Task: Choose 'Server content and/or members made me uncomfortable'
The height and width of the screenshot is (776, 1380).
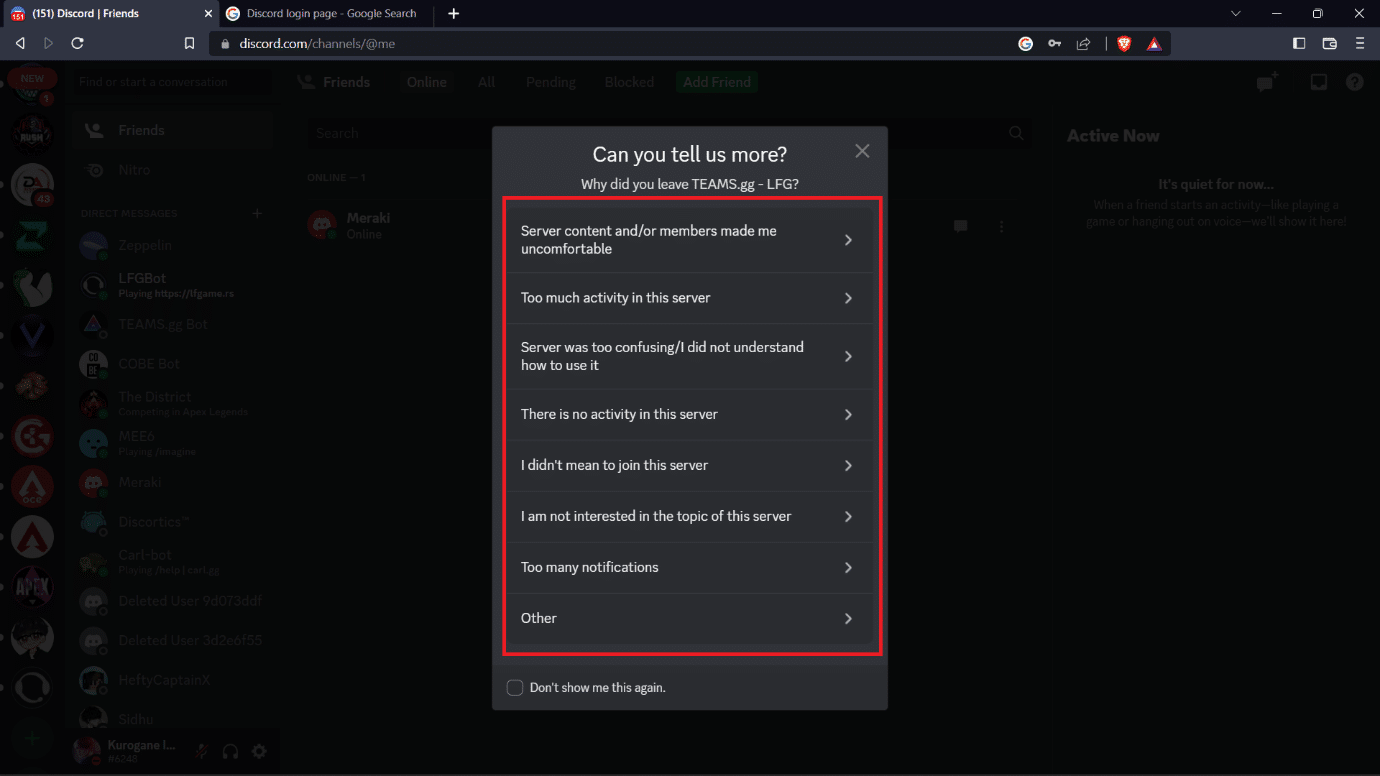Action: coord(688,240)
